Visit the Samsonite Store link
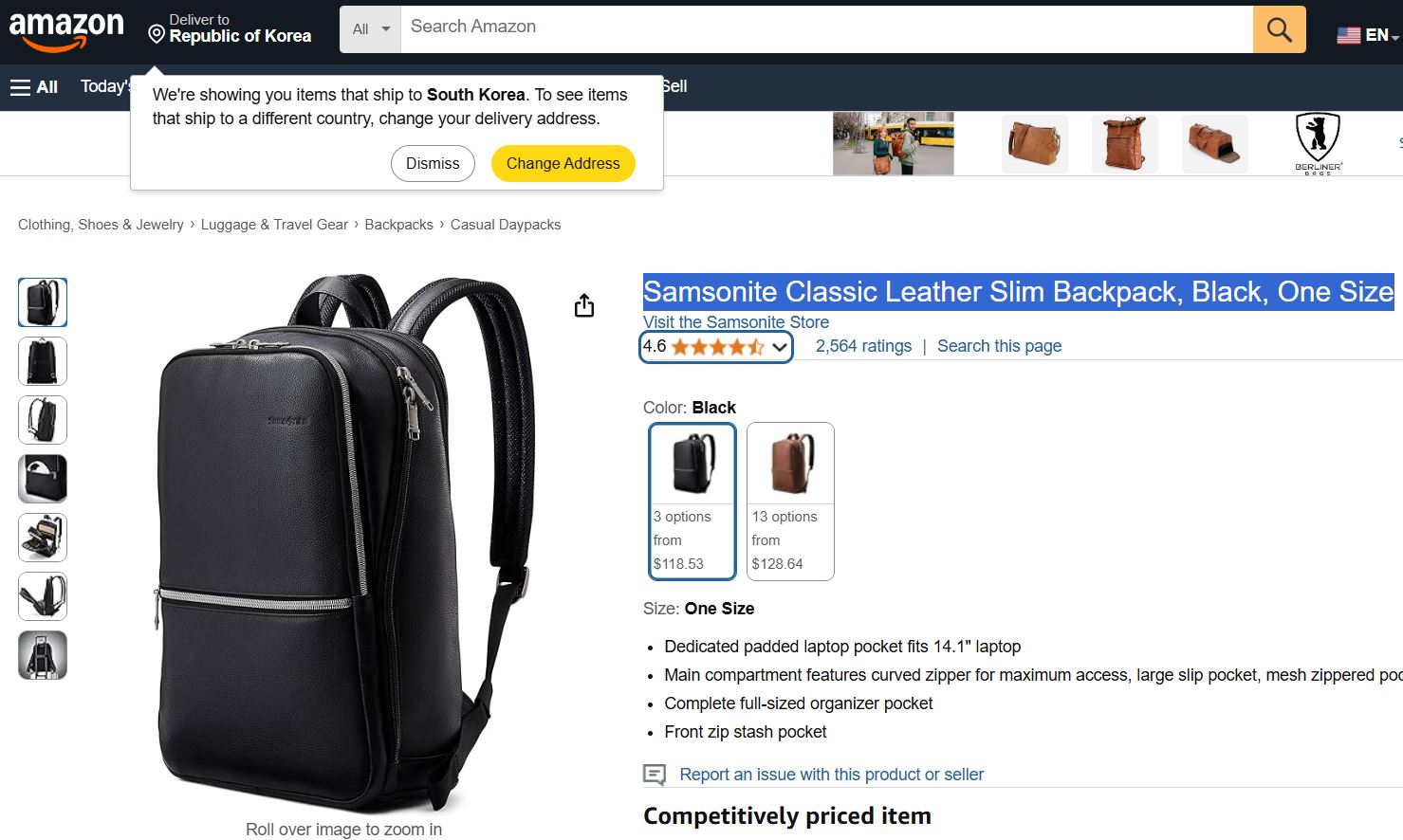 (736, 322)
